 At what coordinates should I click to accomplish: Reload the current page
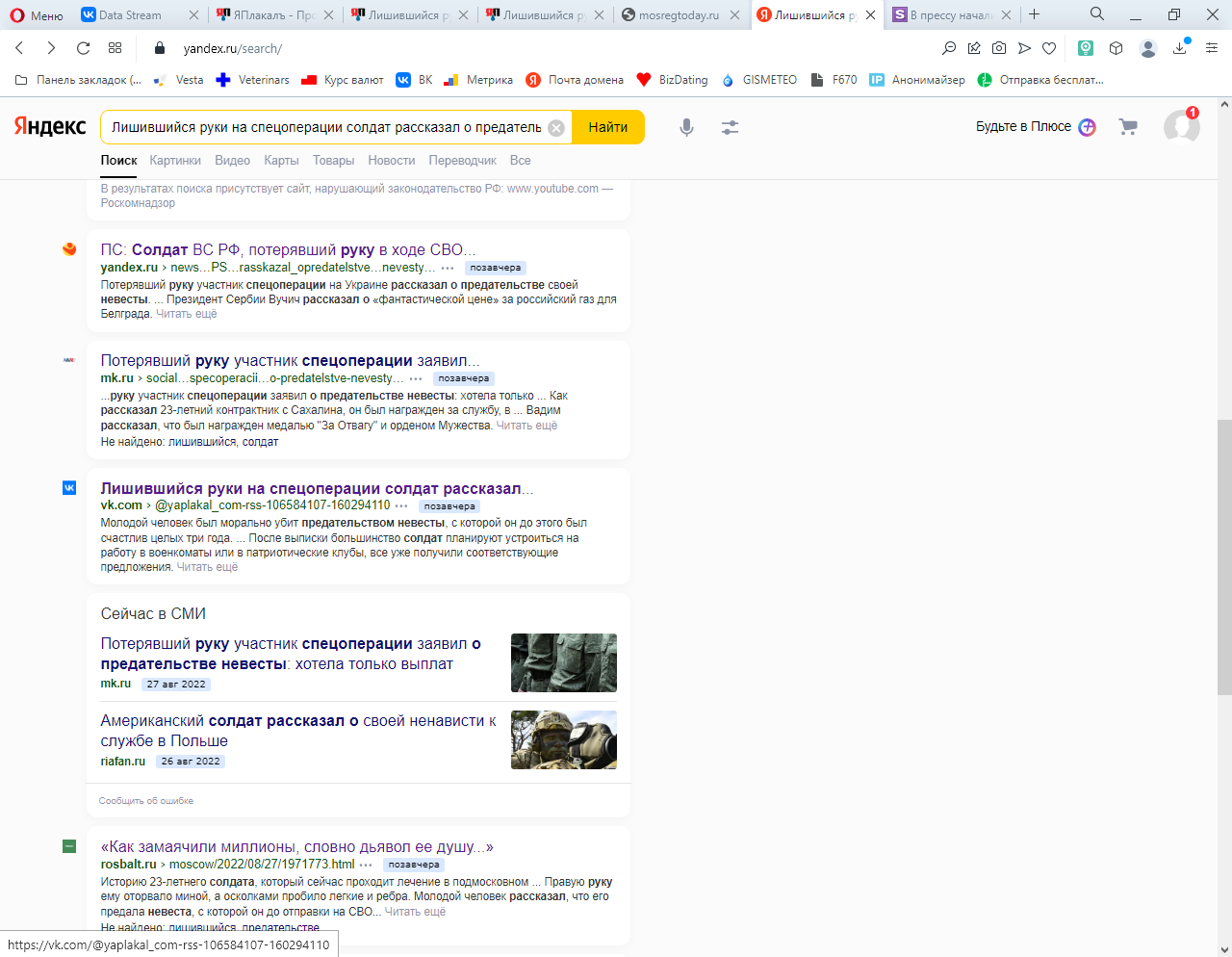[x=84, y=48]
